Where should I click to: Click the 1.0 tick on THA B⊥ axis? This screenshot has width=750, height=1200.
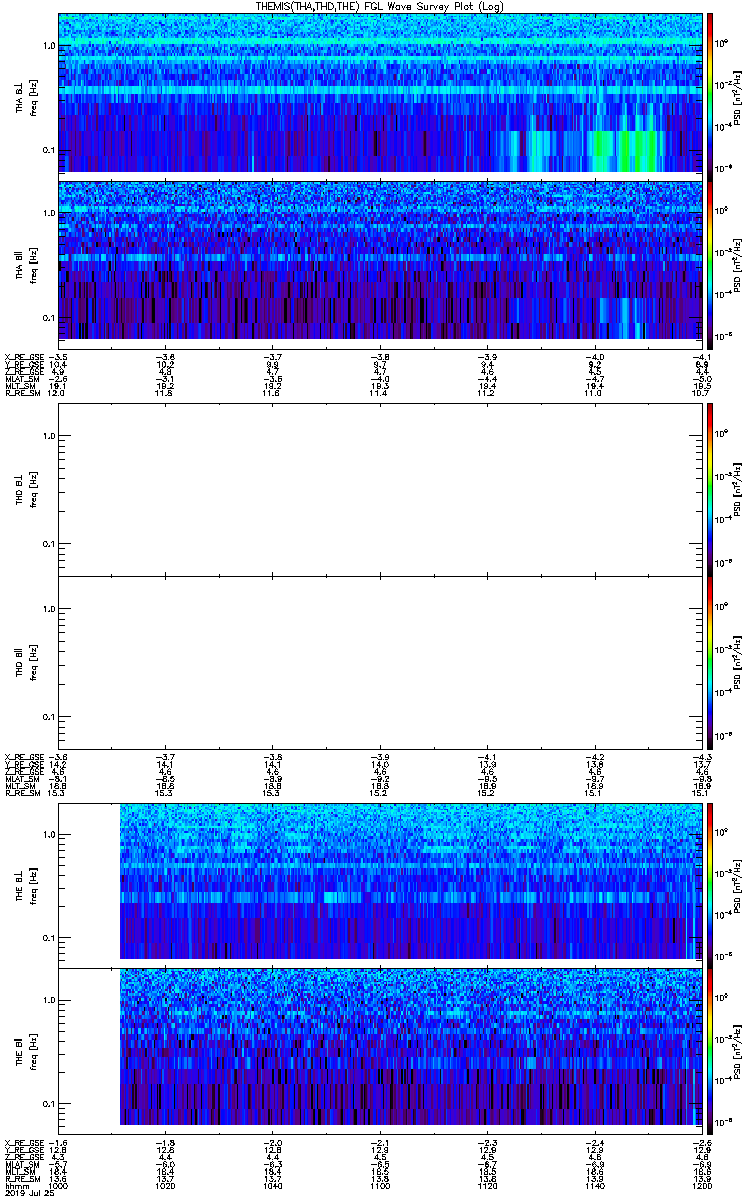(x=48, y=47)
